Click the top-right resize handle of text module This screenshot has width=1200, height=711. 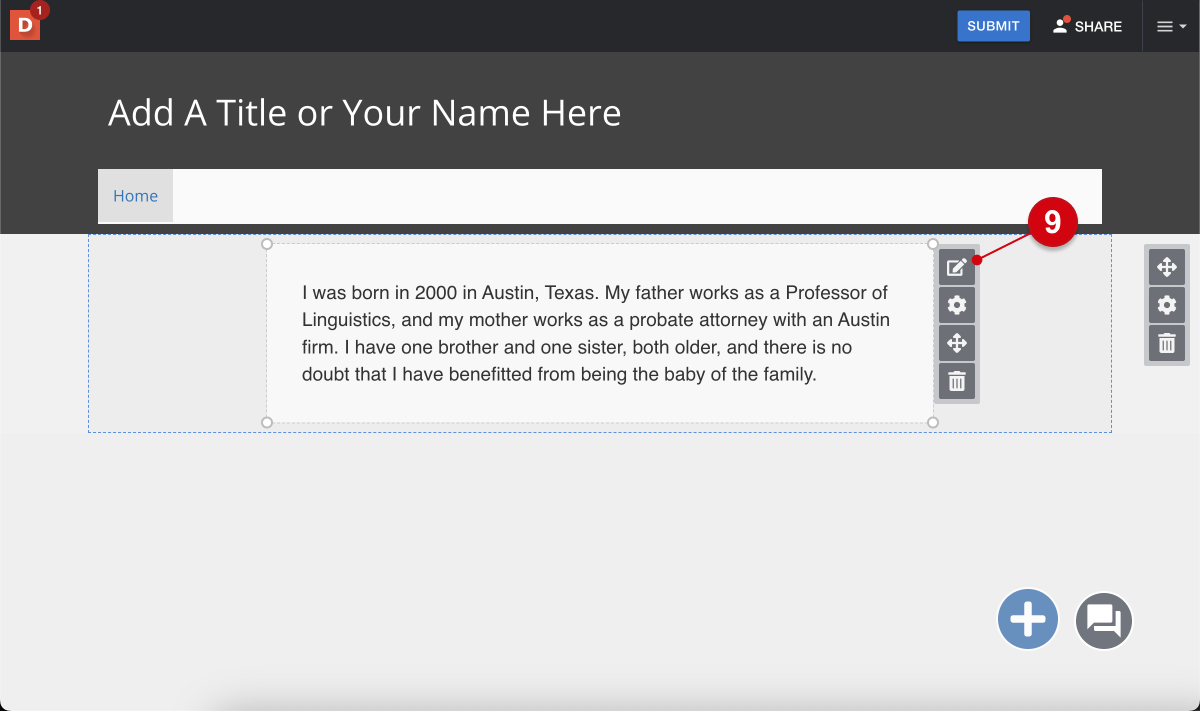pos(933,244)
